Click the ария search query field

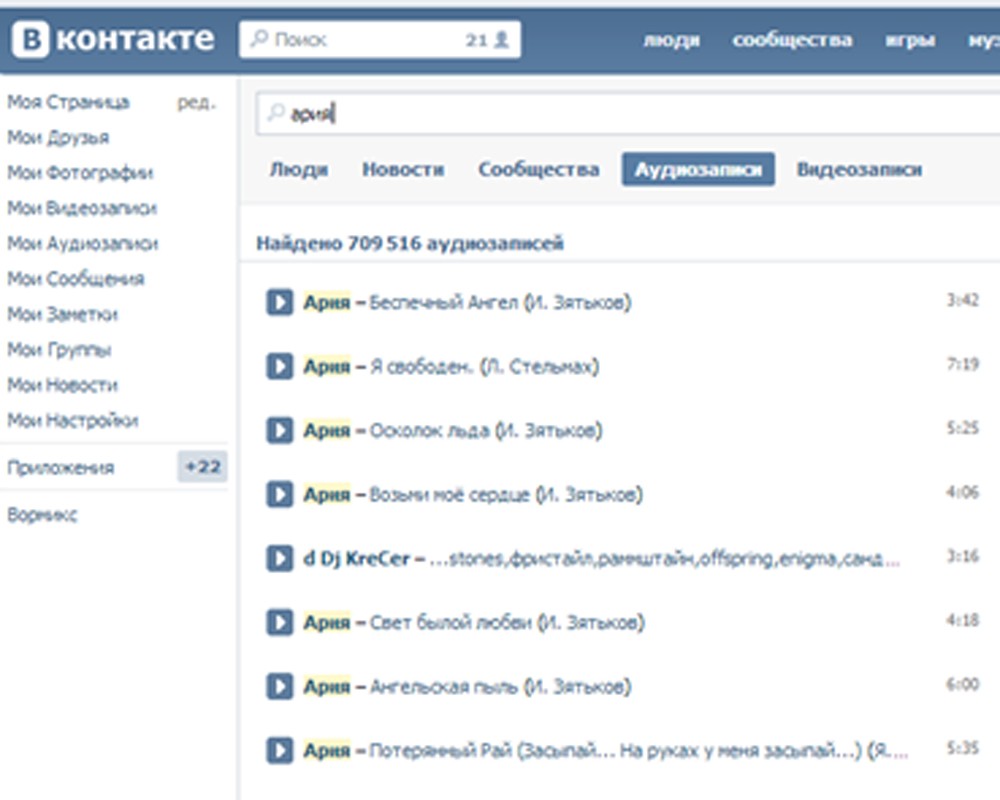click(628, 114)
